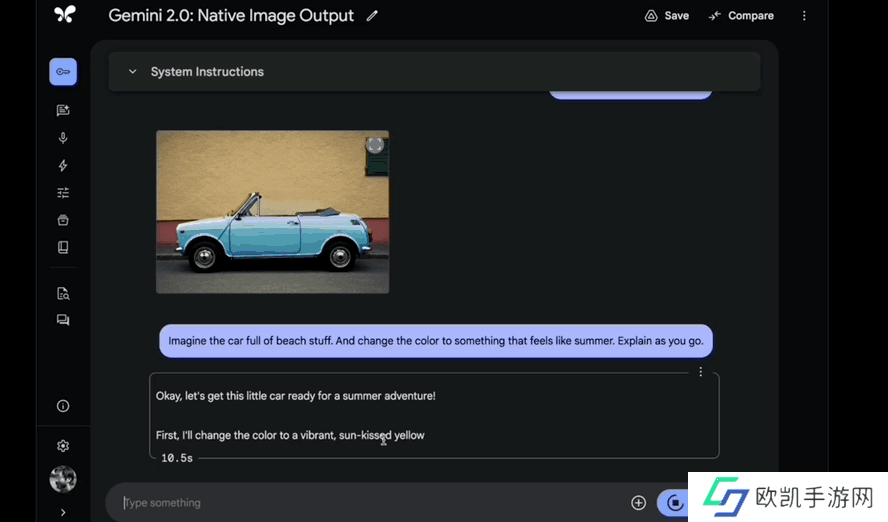Image resolution: width=888 pixels, height=522 pixels.
Task: Expand the System Instructions section
Action: coord(132,72)
